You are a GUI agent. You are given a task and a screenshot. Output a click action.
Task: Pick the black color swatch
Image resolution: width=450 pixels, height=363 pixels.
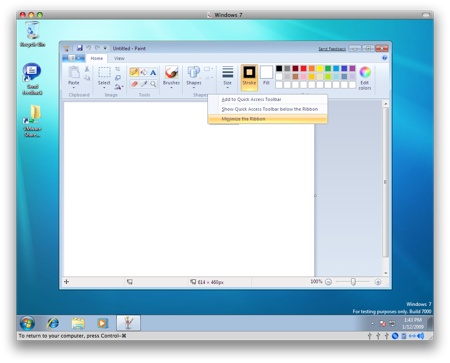(279, 68)
